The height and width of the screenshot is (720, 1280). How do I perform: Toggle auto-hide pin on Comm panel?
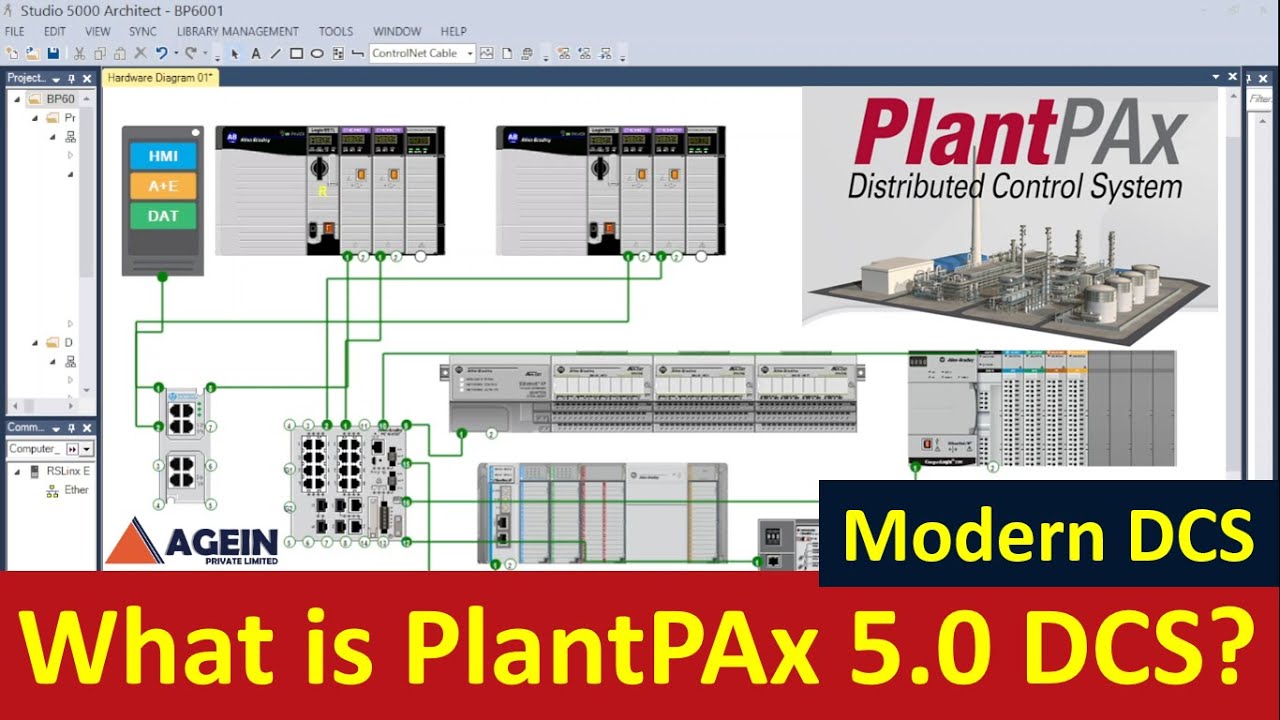[71, 427]
